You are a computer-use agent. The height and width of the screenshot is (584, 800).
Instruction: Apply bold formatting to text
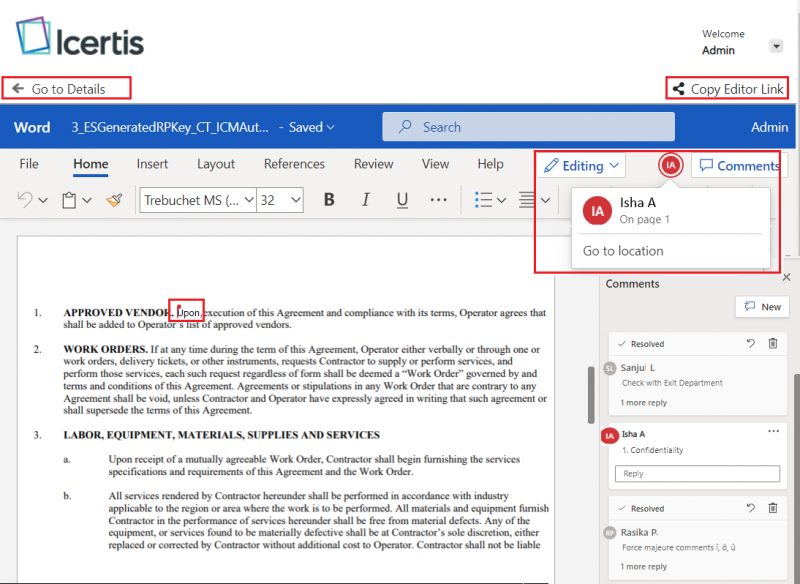click(329, 200)
